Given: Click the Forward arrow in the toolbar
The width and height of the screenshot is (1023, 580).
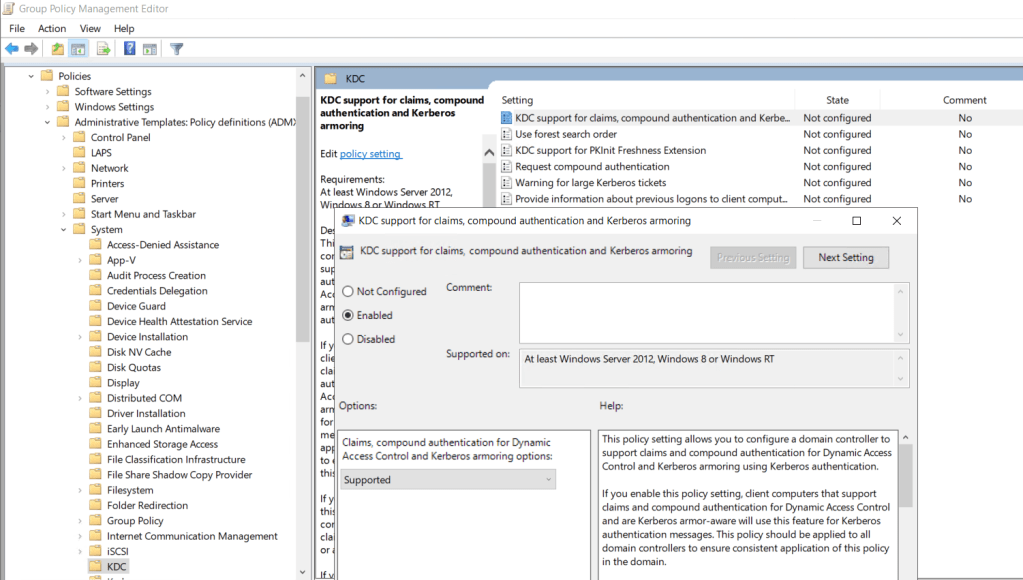Looking at the screenshot, I should (31, 49).
